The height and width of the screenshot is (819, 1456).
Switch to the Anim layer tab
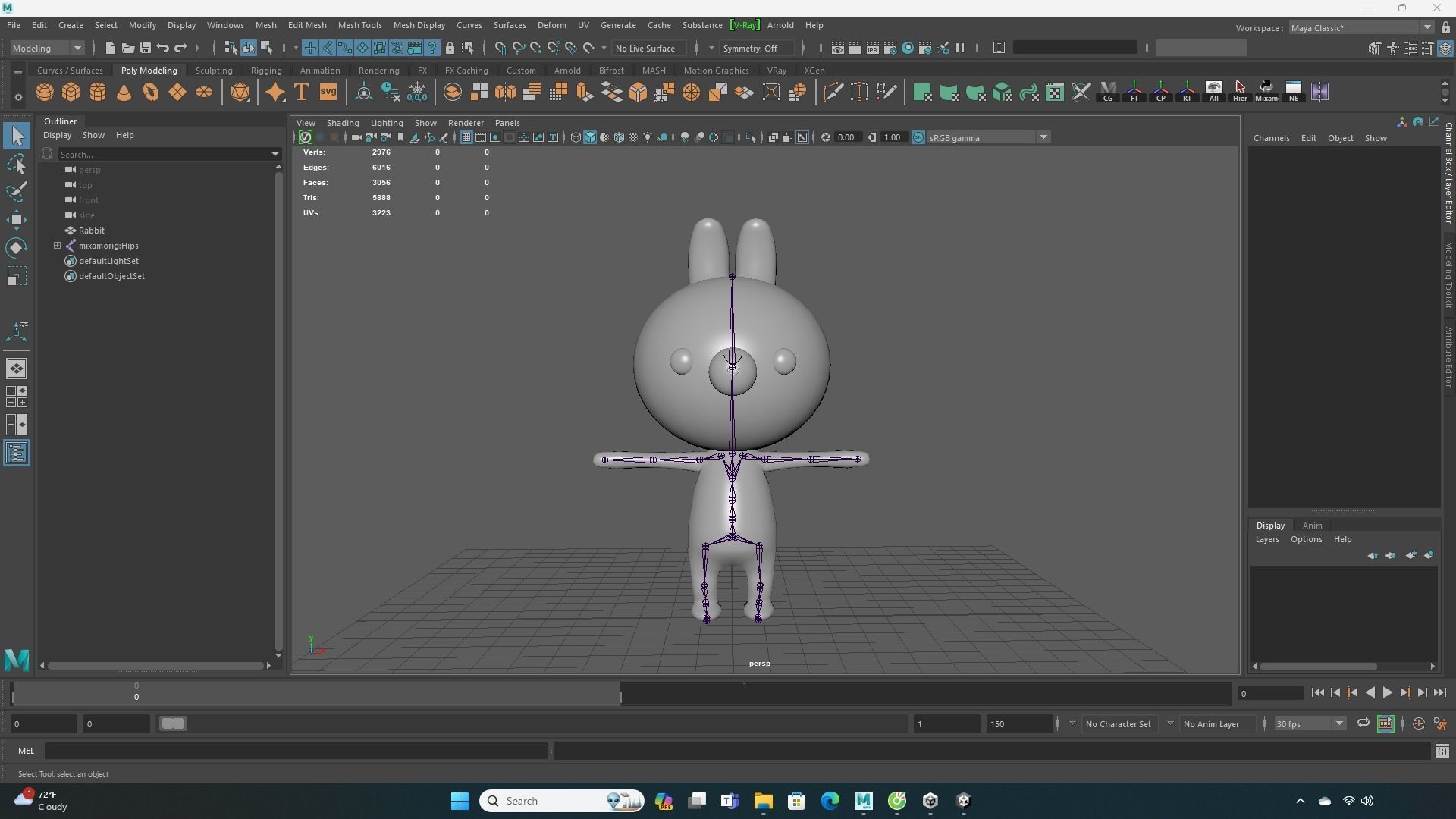(1312, 526)
